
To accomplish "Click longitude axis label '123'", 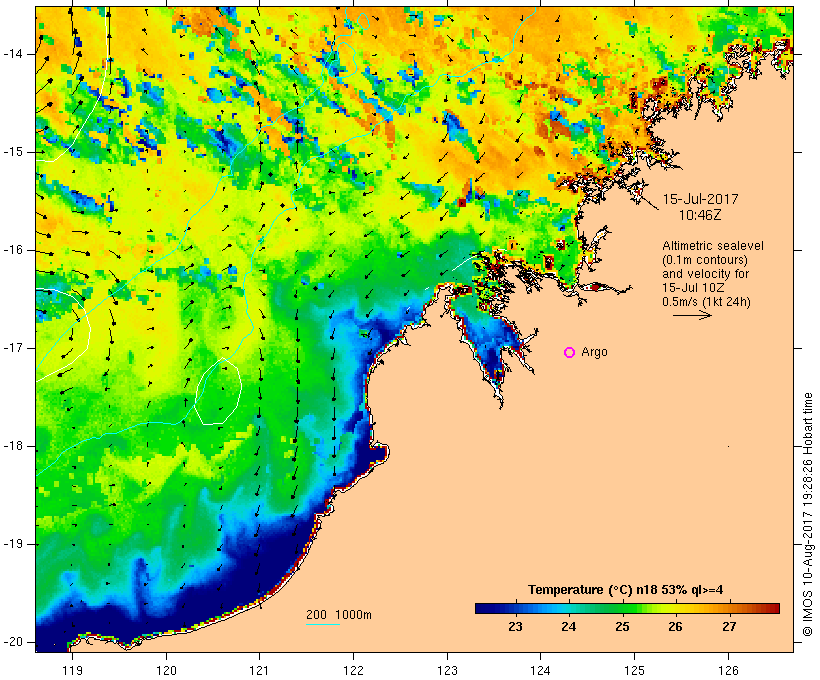I will (x=447, y=670).
